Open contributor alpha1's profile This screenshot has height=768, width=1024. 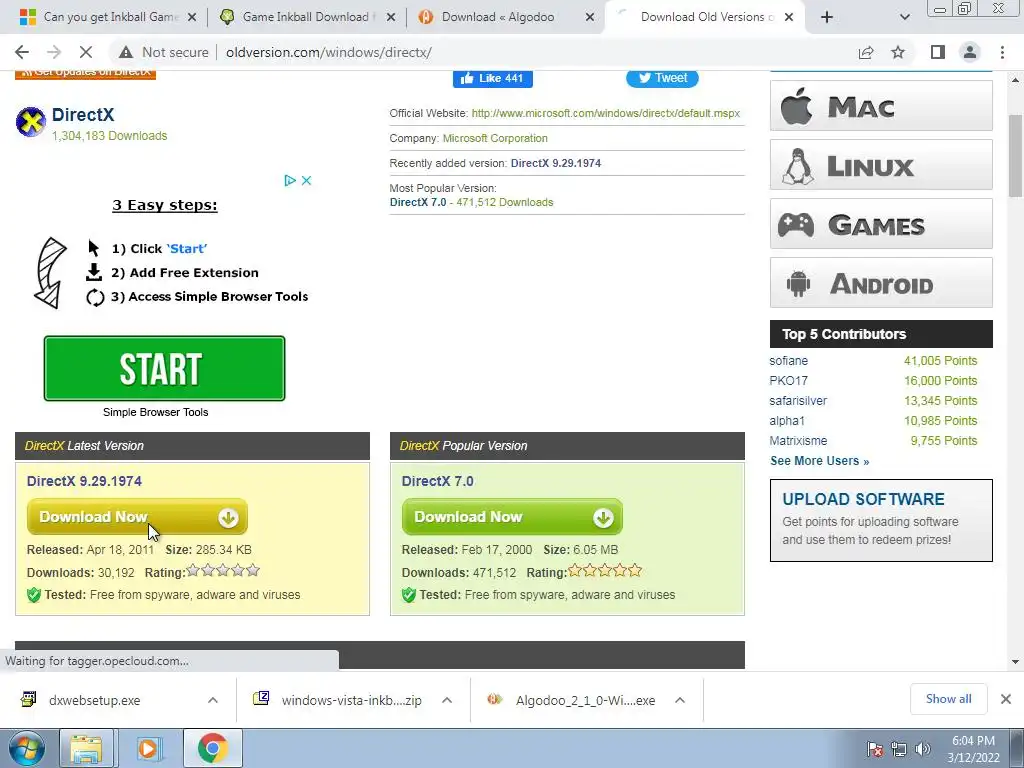(x=787, y=421)
